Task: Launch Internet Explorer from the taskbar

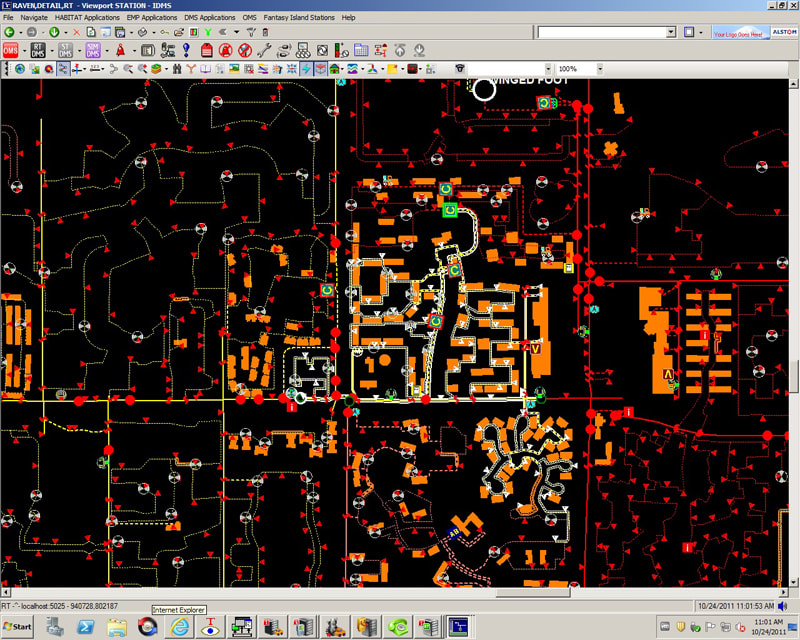Action: (179, 626)
